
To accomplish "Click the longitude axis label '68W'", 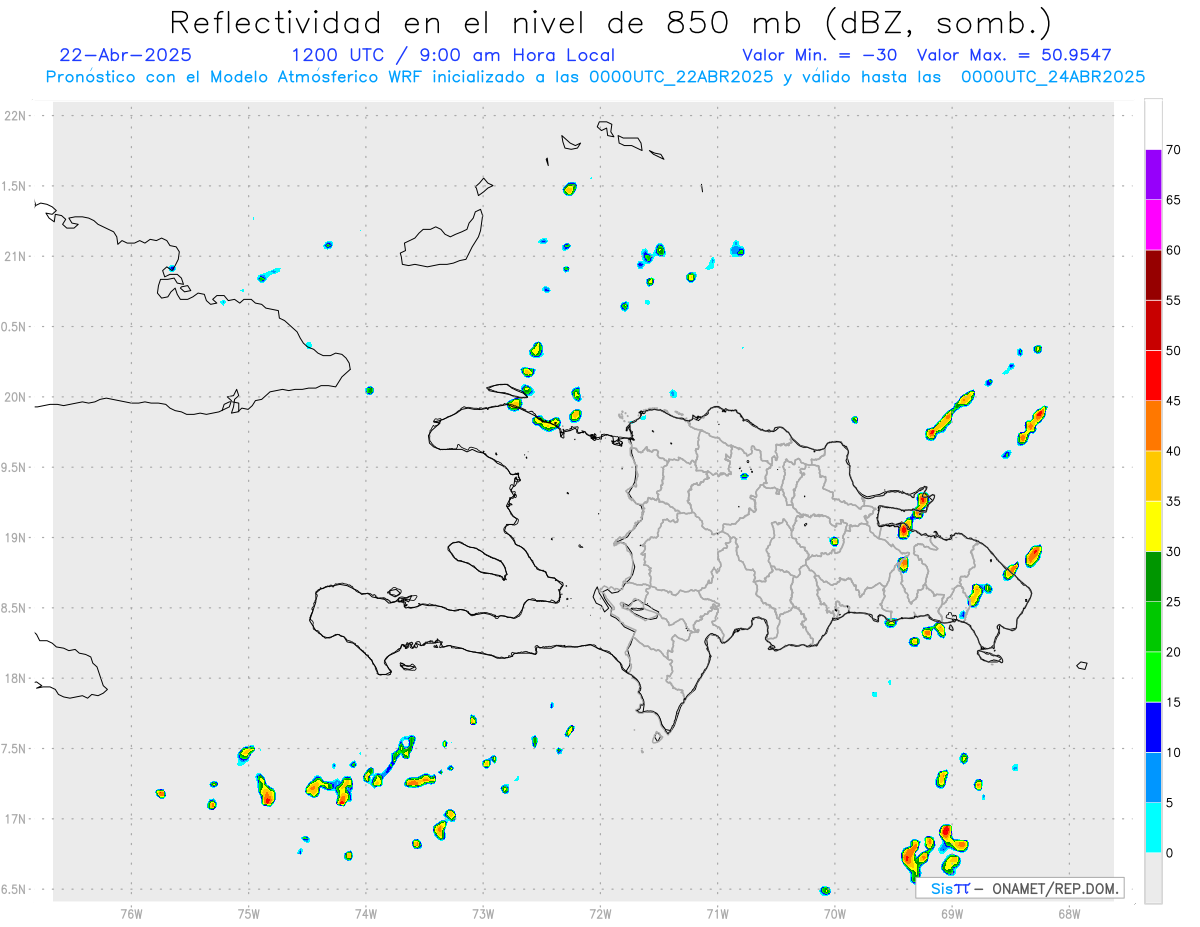I will (x=1069, y=914).
